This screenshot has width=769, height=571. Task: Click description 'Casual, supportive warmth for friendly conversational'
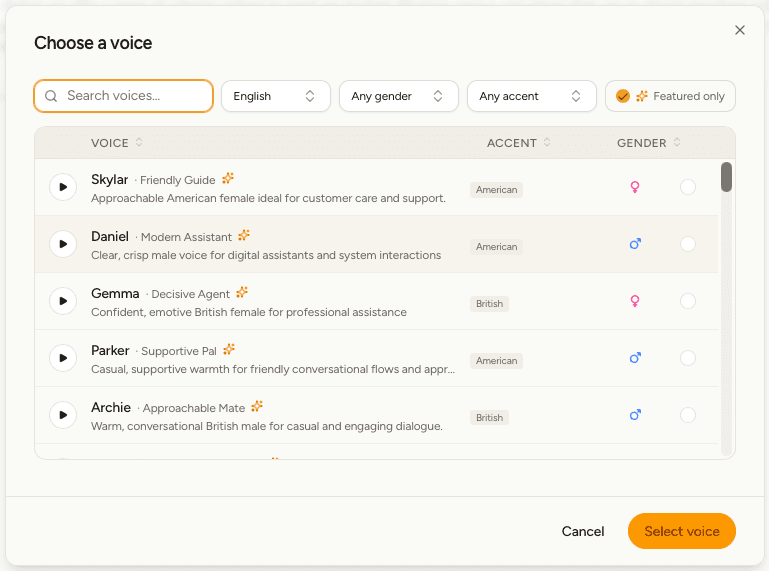[273, 369]
